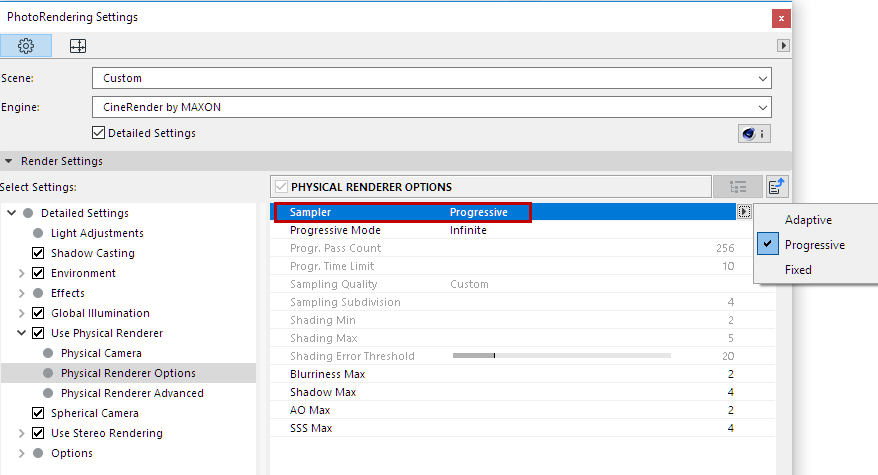Click the Detailed Settings grey bullet
The width and height of the screenshot is (878, 475).
click(x=28, y=213)
